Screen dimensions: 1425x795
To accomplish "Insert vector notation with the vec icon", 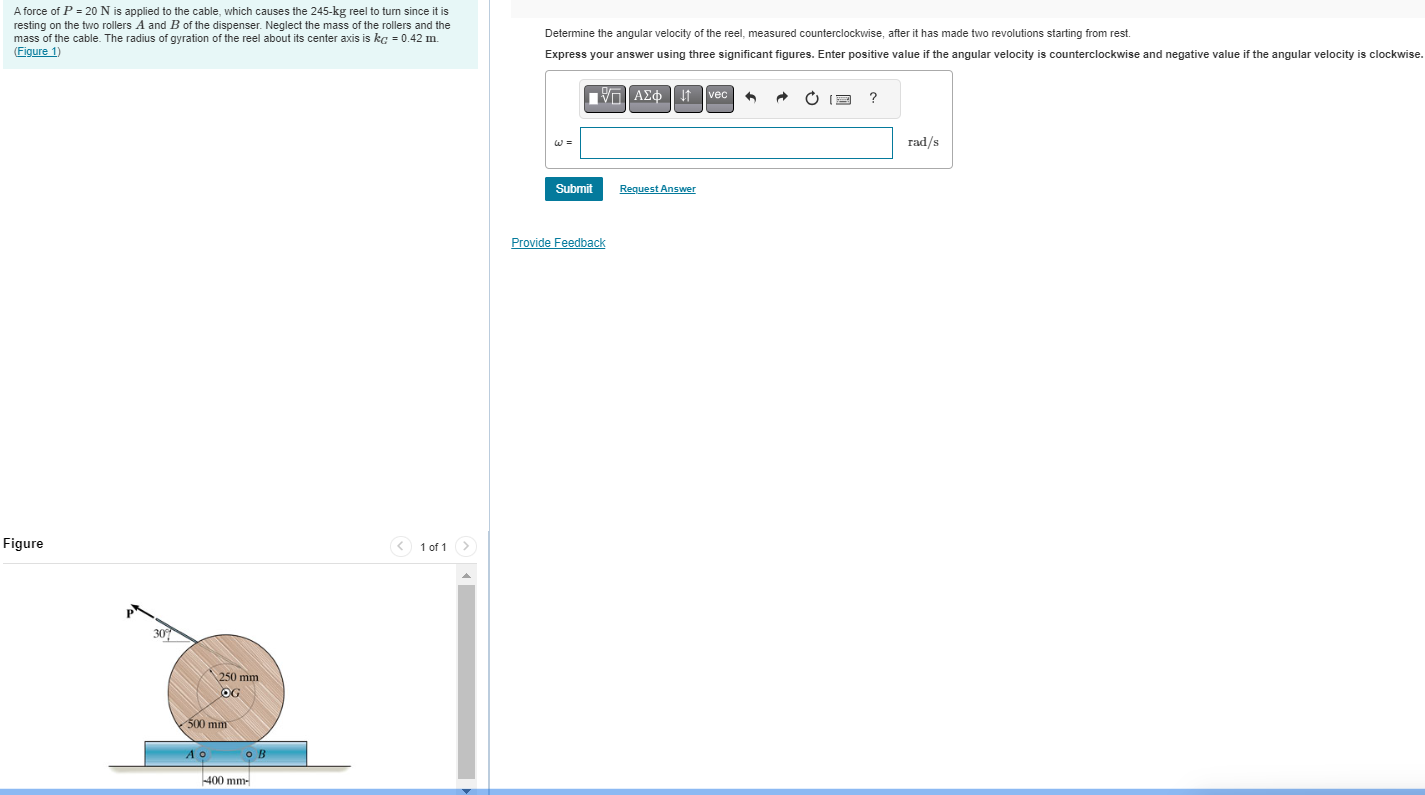I will 718,98.
